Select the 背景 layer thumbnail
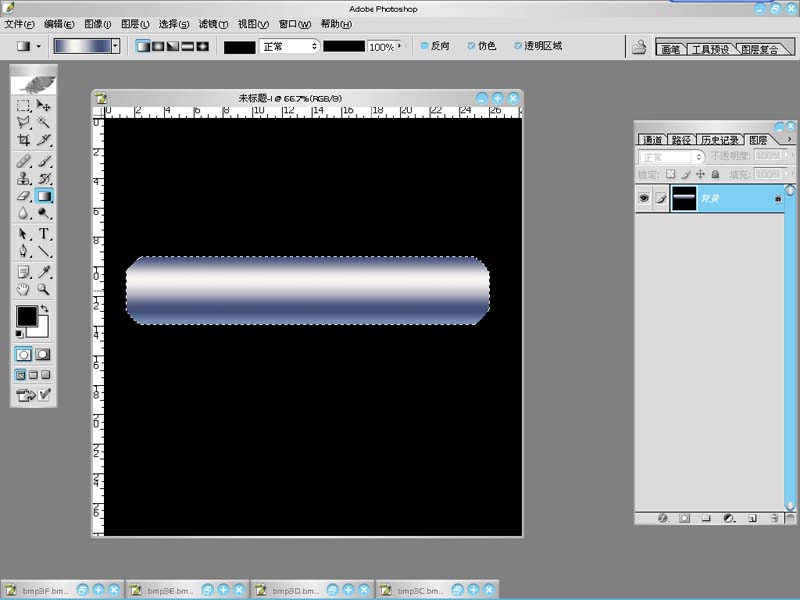 685,199
